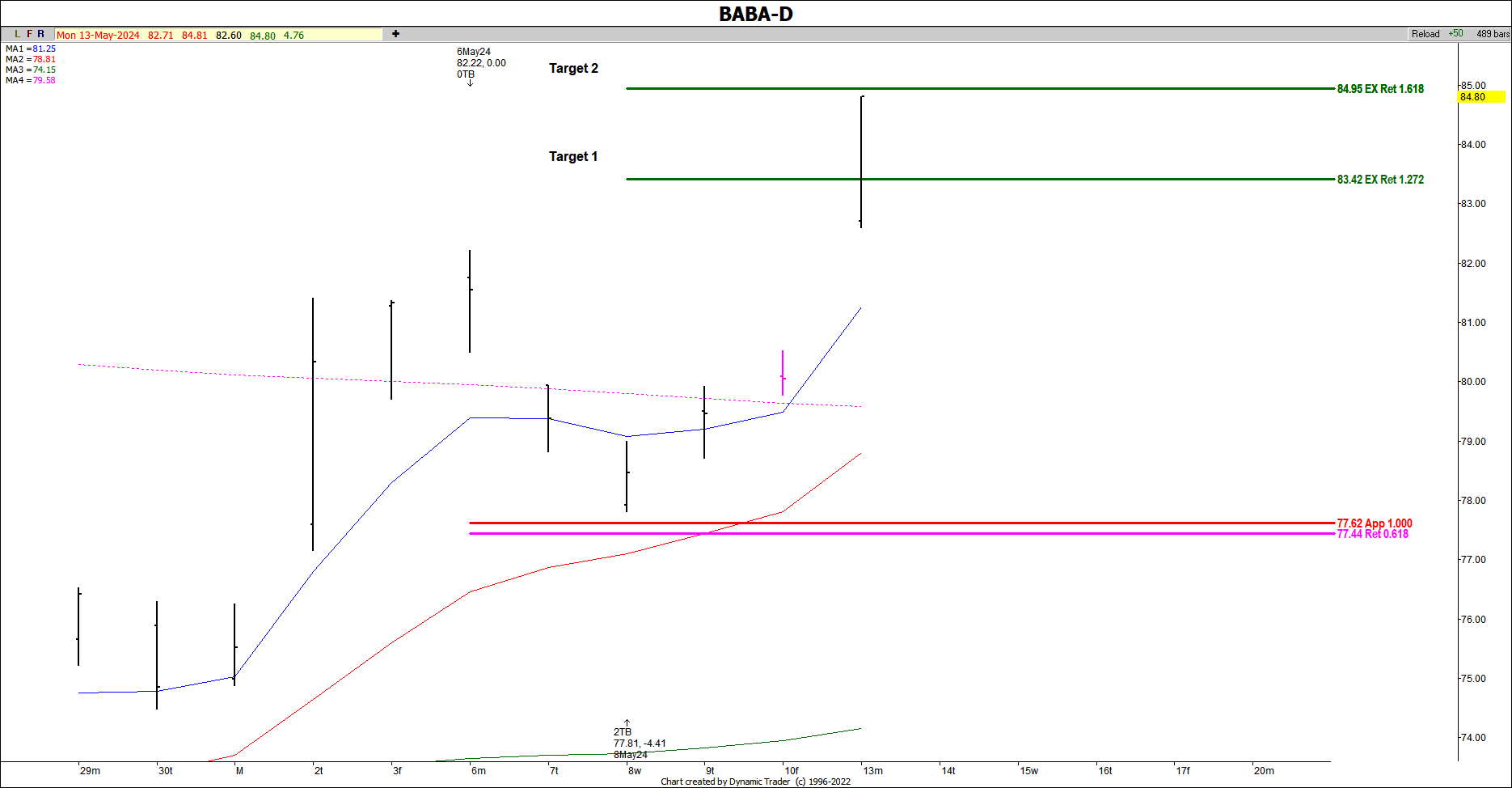Click the Chart created by Dynamic Trader credit
Viewport: 1512px width, 788px height.
[x=755, y=782]
